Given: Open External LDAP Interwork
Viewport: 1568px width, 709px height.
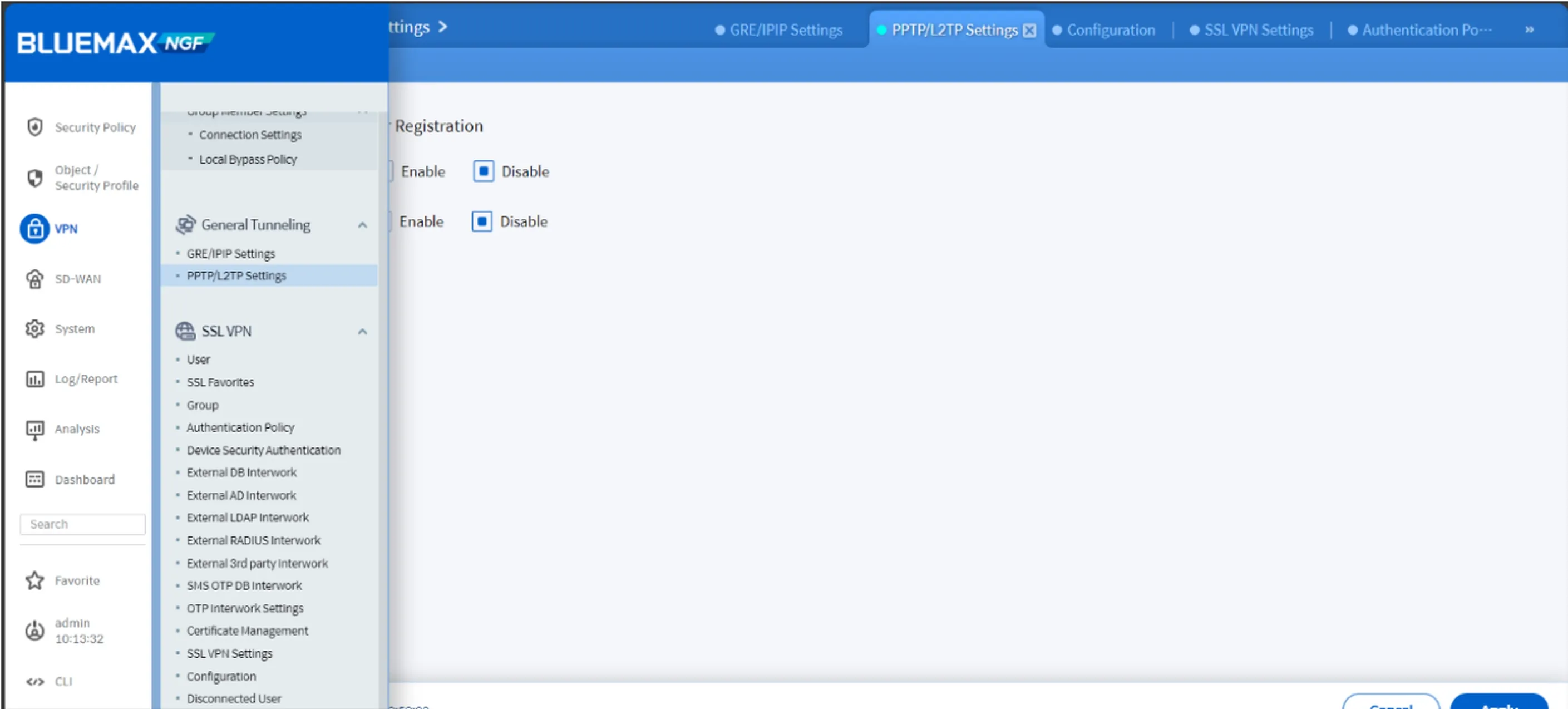Looking at the screenshot, I should coord(248,518).
